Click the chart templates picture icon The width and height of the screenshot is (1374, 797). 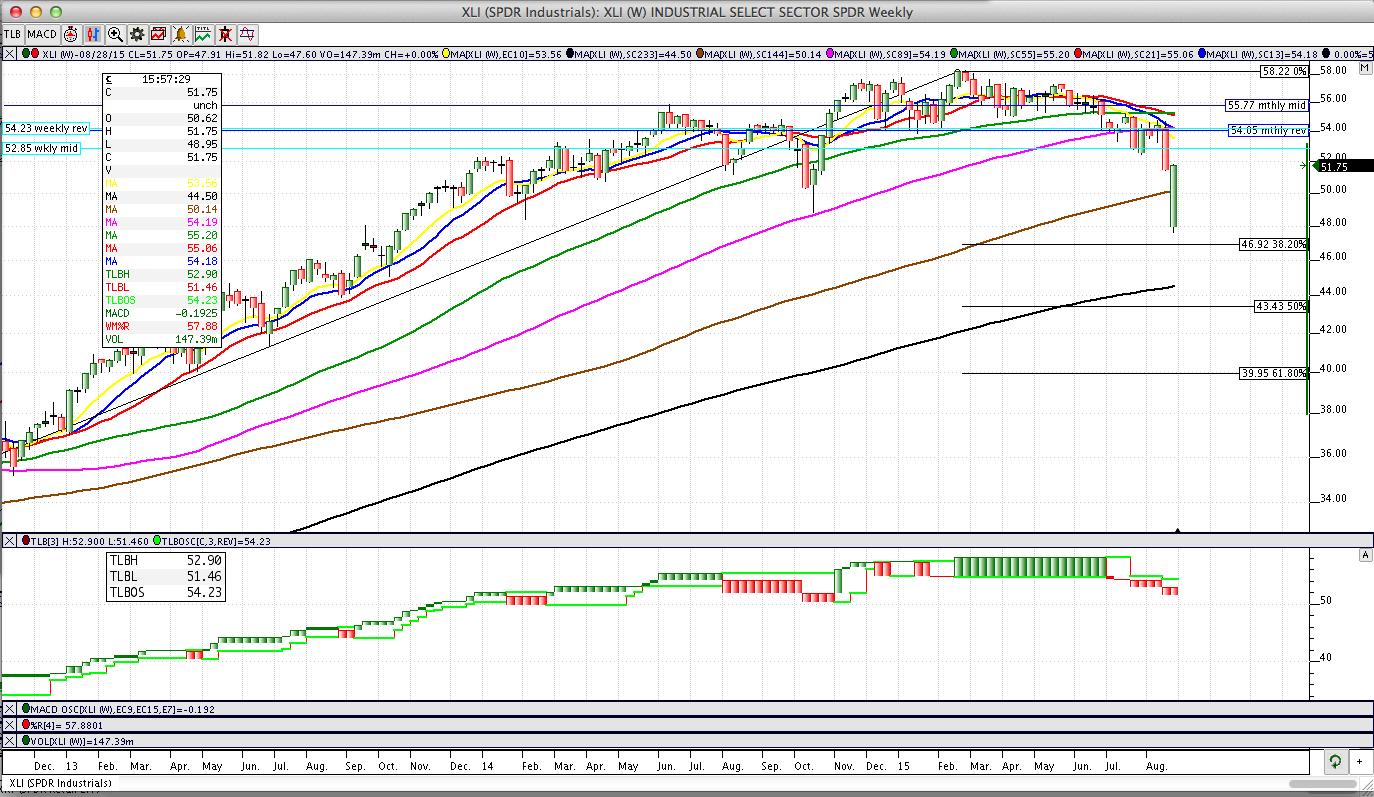[159, 34]
